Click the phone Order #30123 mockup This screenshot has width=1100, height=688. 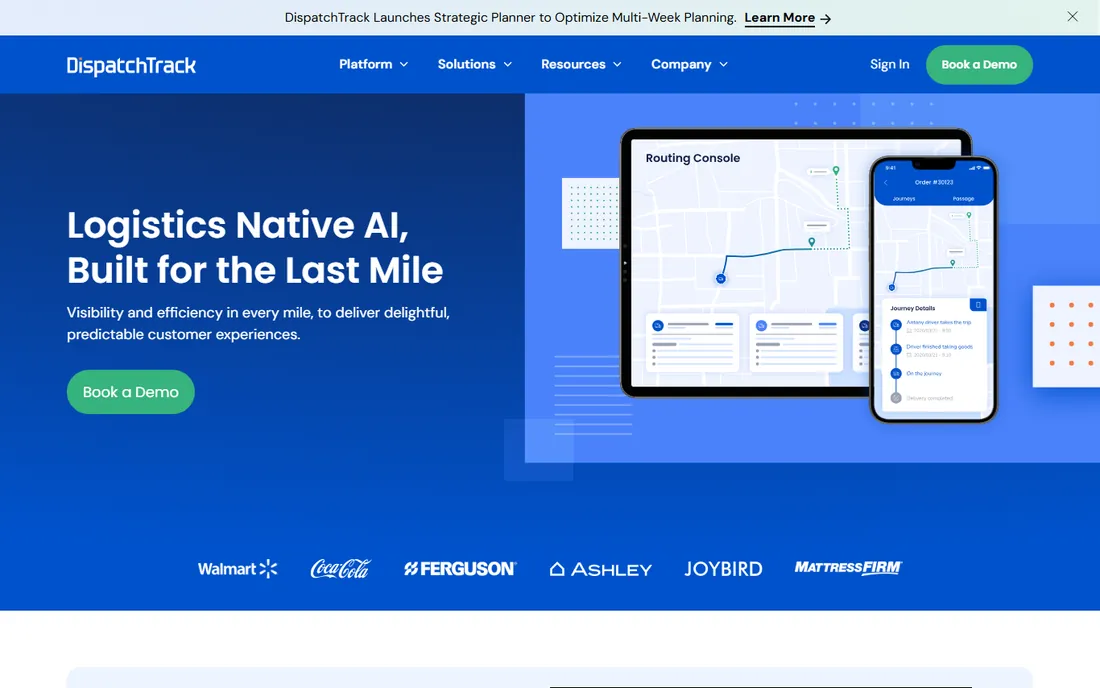pyautogui.click(x=933, y=289)
